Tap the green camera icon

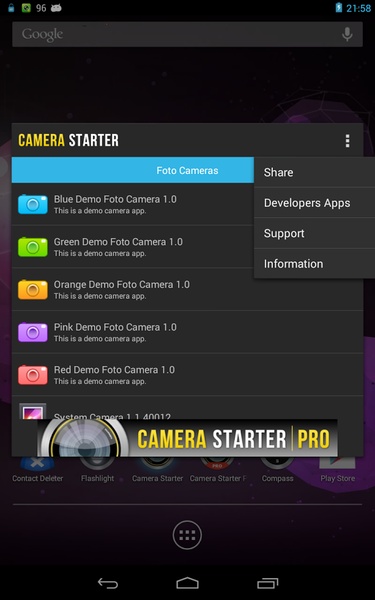pyautogui.click(x=33, y=247)
